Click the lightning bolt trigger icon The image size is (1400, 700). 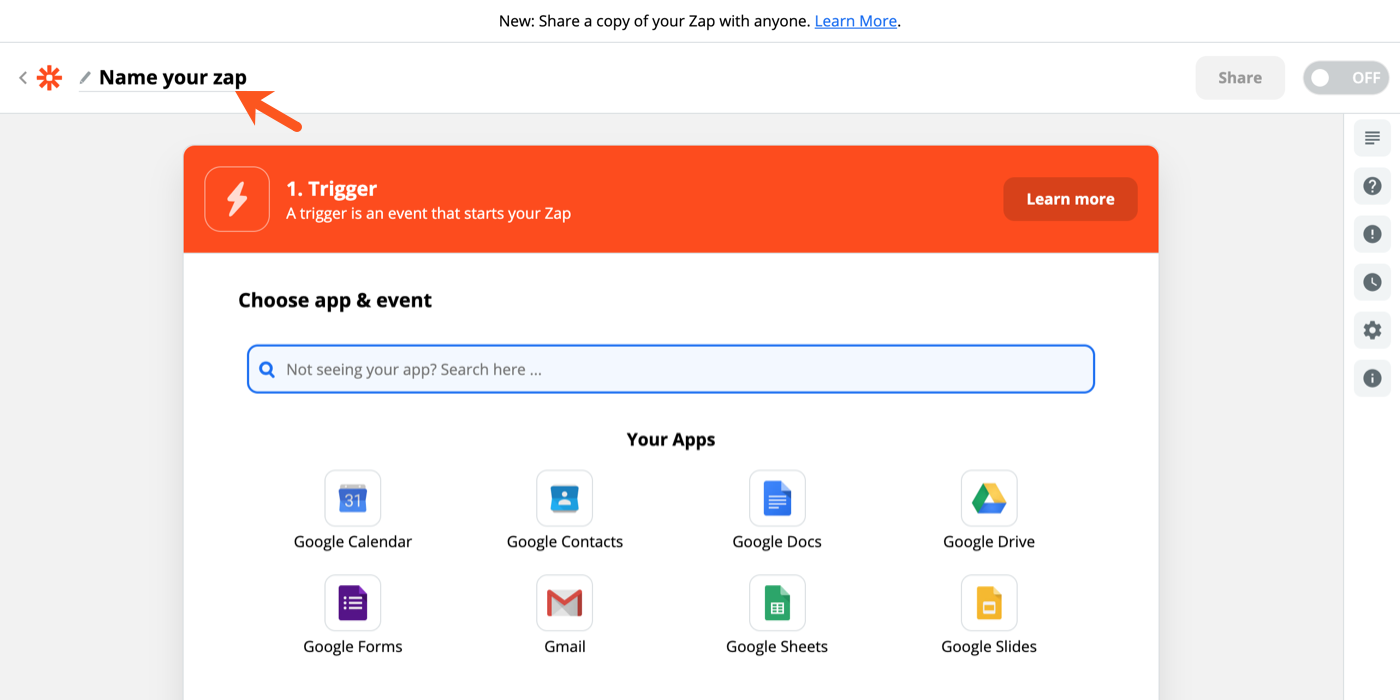click(237, 198)
